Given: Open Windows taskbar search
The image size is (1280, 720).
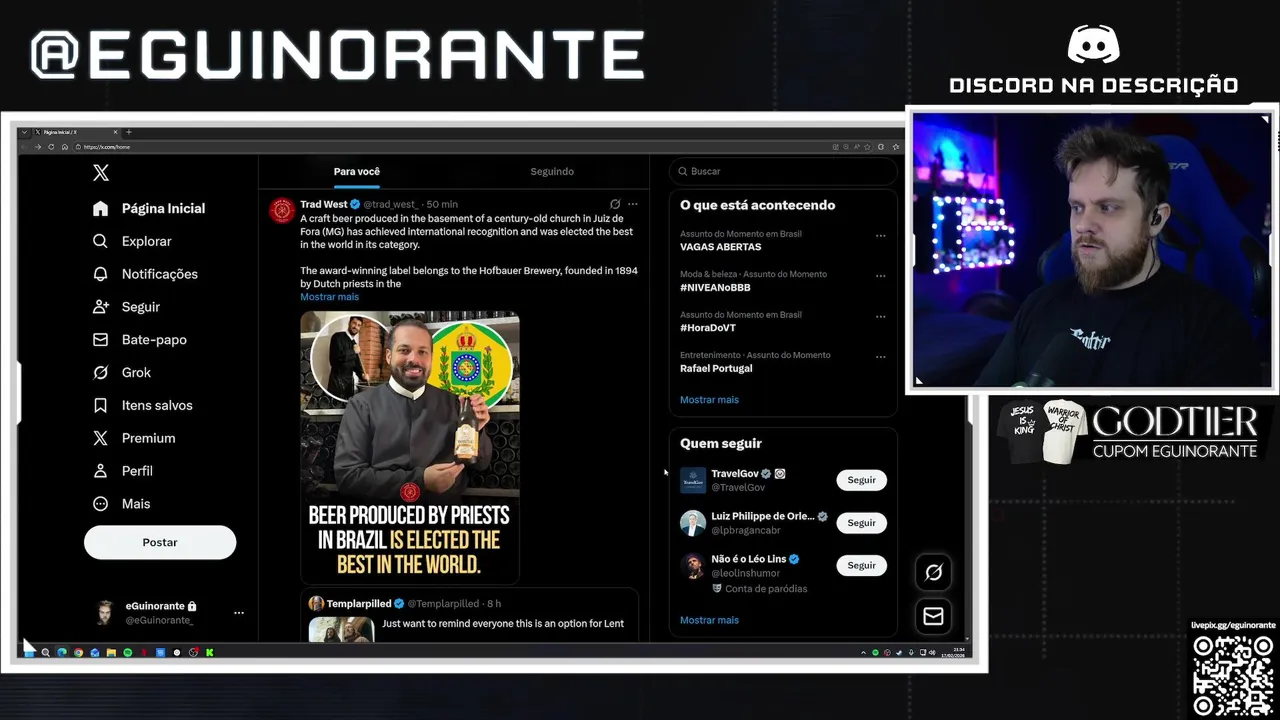Looking at the screenshot, I should [x=45, y=653].
